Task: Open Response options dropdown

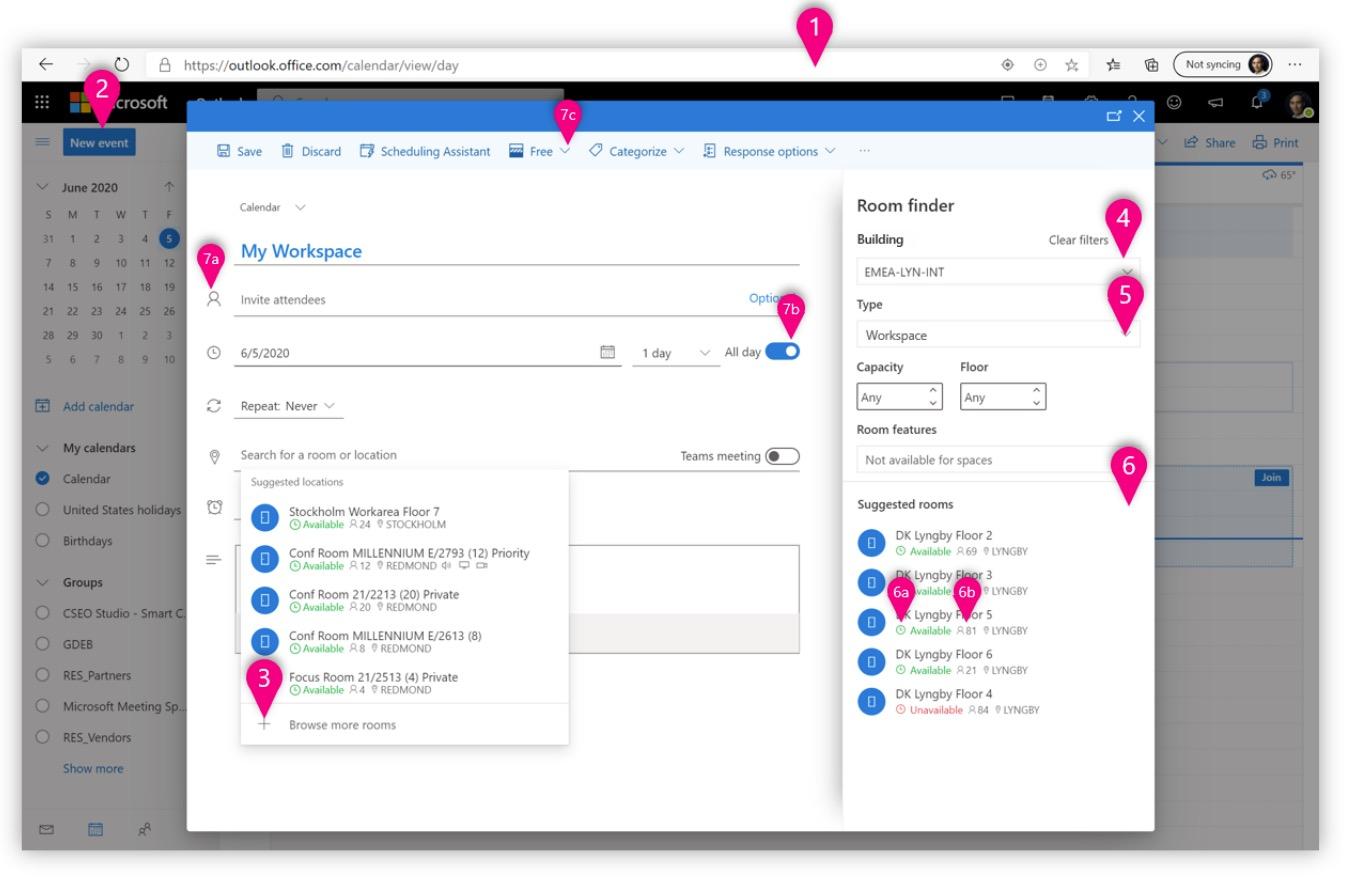Action: pos(769,151)
